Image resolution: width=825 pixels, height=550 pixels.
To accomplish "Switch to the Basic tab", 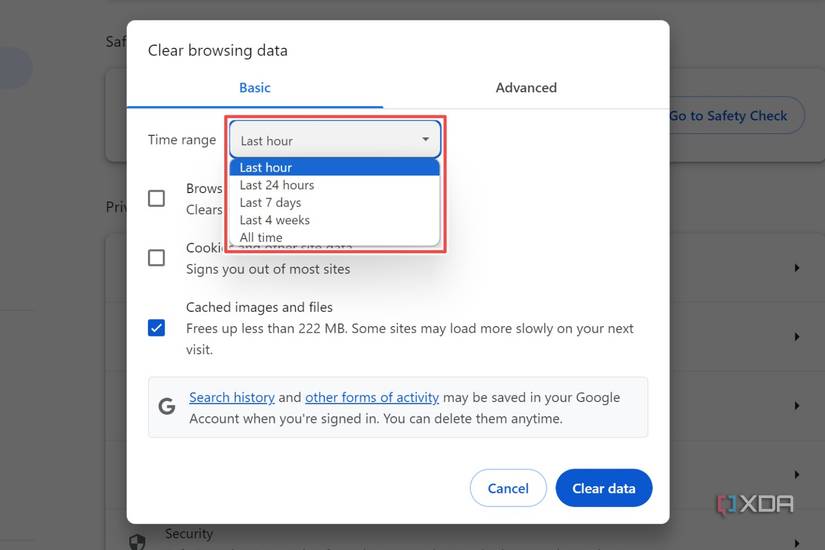I will 255,88.
